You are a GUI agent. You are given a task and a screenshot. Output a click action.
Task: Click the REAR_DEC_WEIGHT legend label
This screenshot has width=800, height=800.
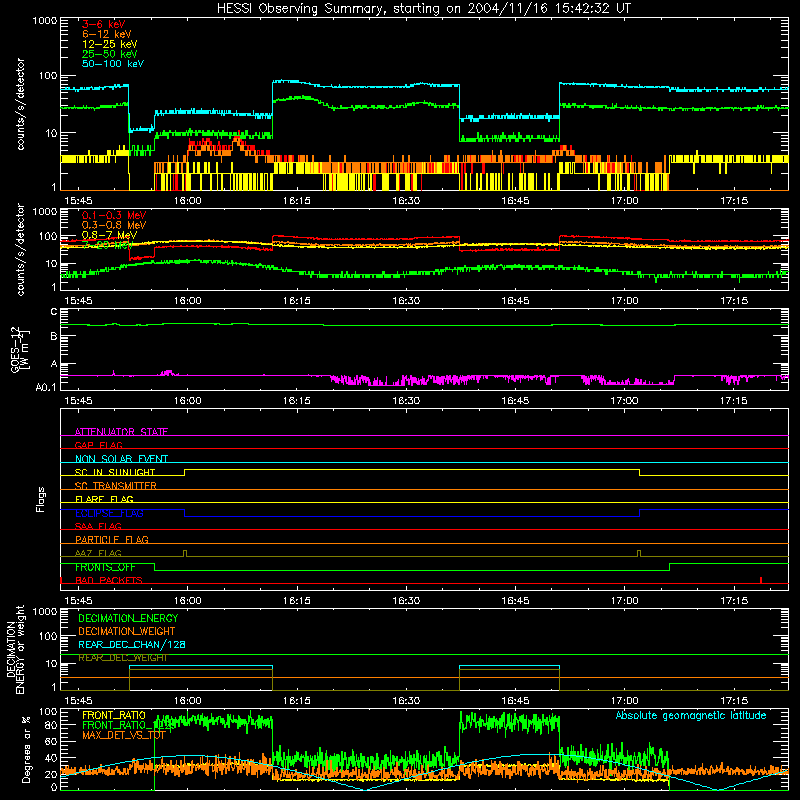click(122, 658)
